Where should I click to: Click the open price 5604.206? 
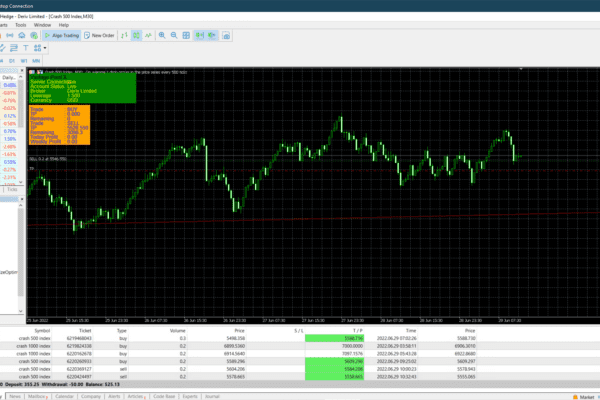point(236,369)
